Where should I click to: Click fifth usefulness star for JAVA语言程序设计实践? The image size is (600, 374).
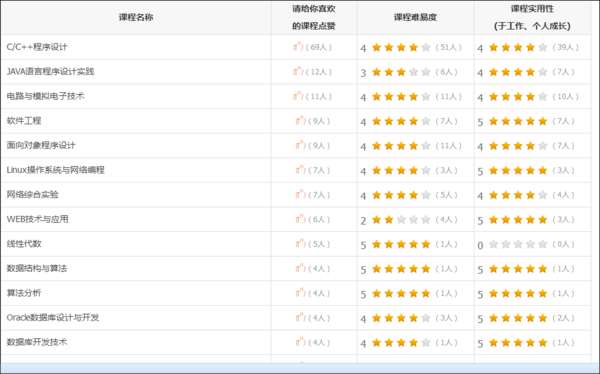543,72
